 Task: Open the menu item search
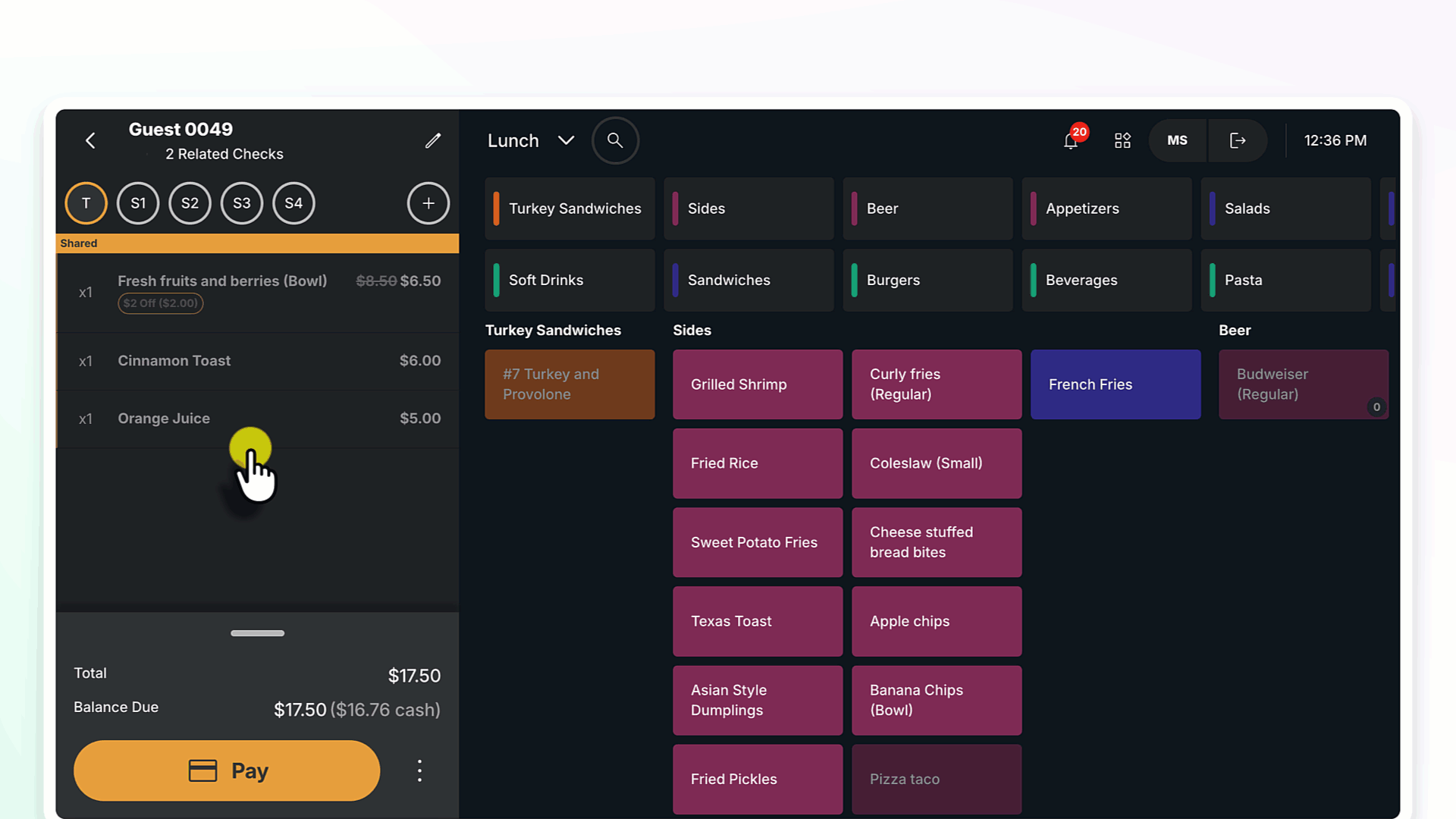[x=615, y=140]
